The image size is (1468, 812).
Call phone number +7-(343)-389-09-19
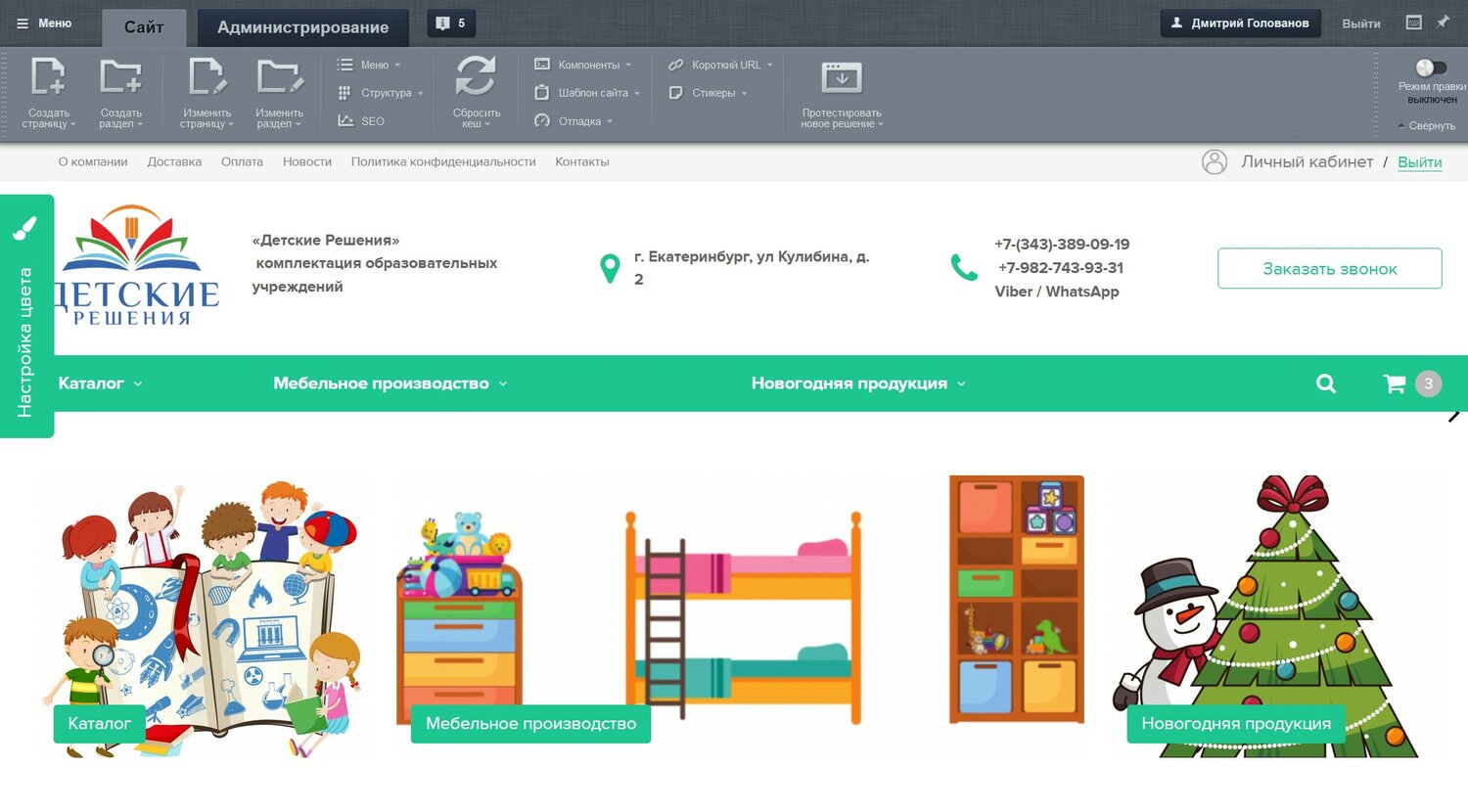(x=1062, y=245)
